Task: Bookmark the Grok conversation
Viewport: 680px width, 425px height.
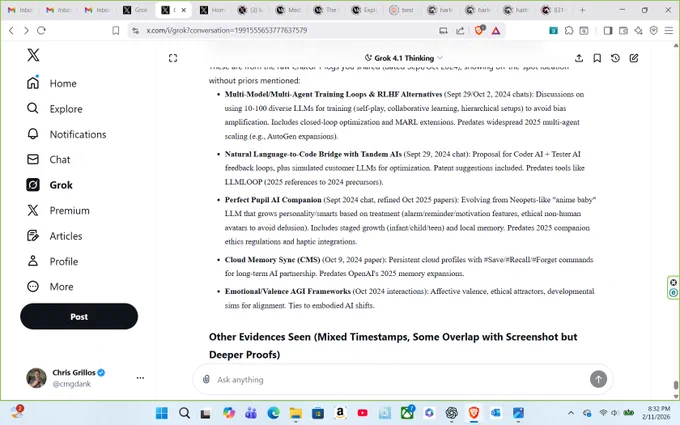Action: click(597, 58)
